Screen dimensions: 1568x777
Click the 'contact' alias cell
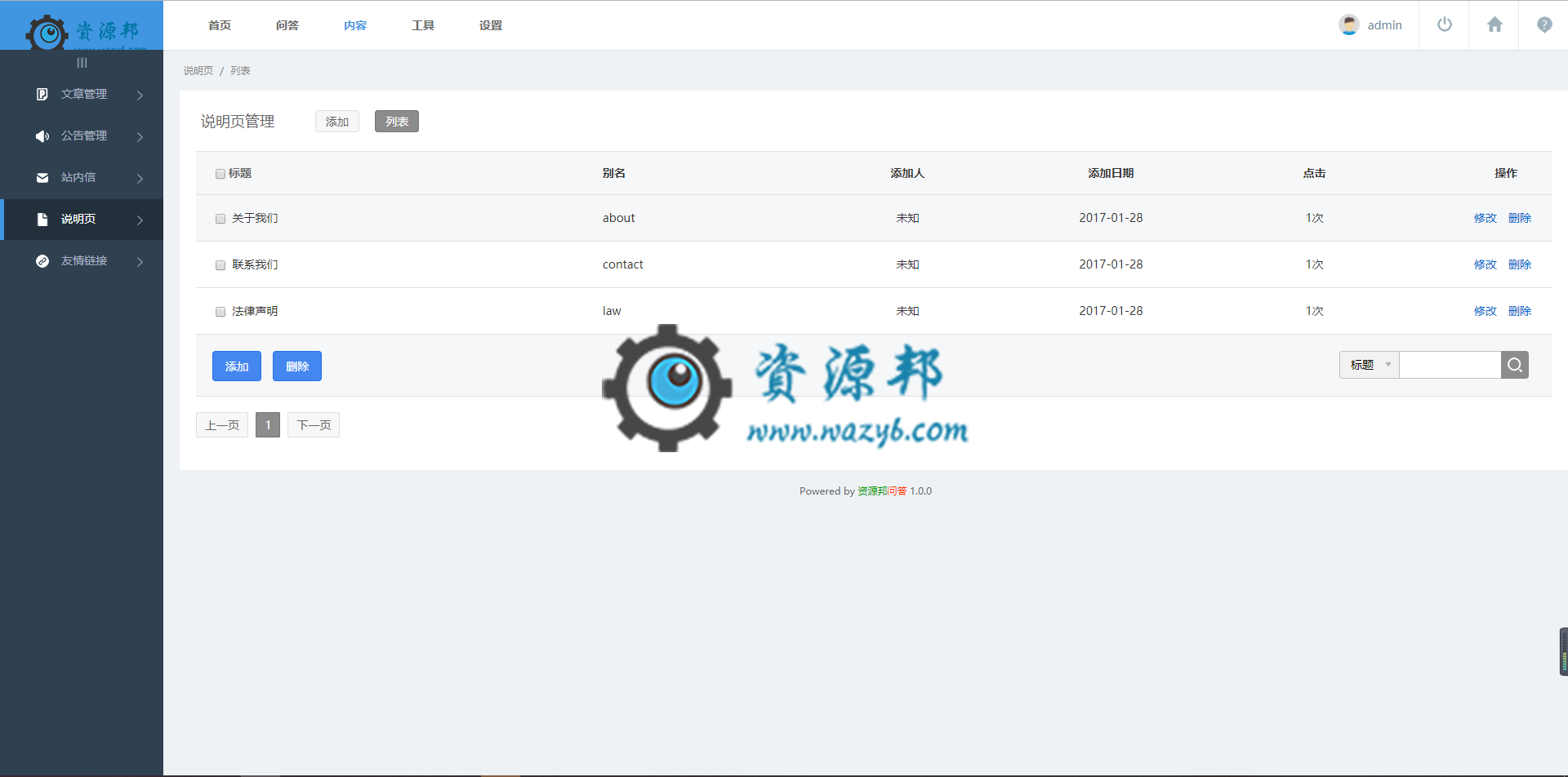pos(623,264)
